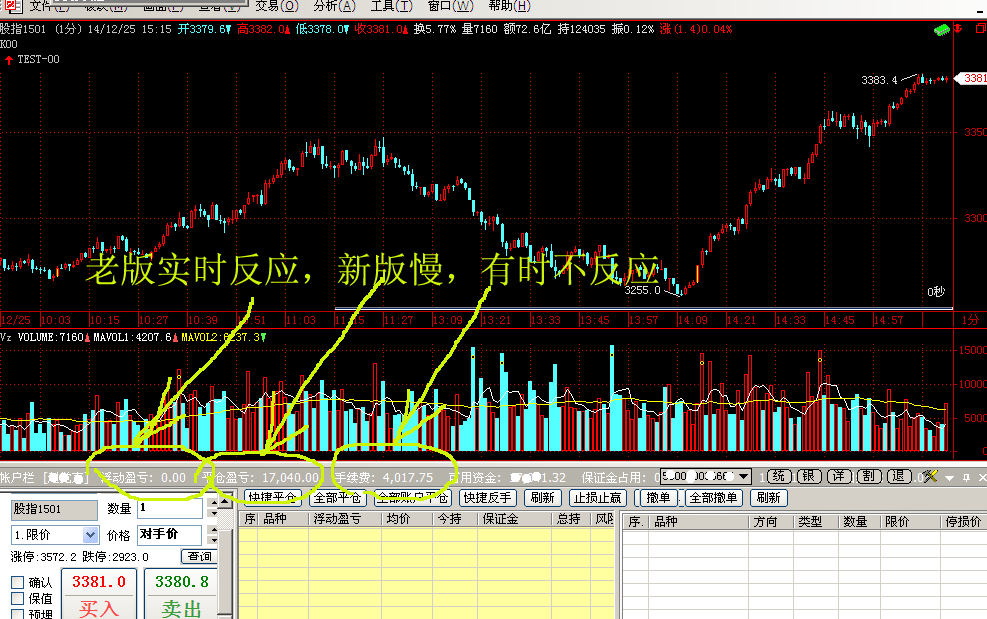The height and width of the screenshot is (619, 987).
Task: Open the 分析(A) menu
Action: pos(333,6)
